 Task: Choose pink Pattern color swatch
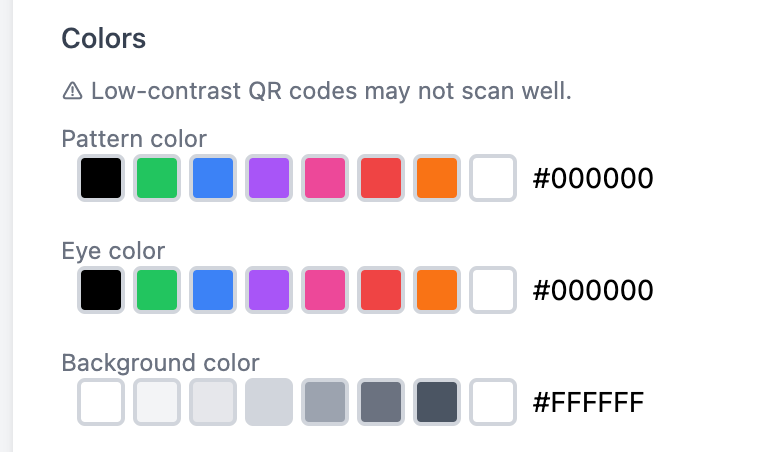(x=325, y=178)
